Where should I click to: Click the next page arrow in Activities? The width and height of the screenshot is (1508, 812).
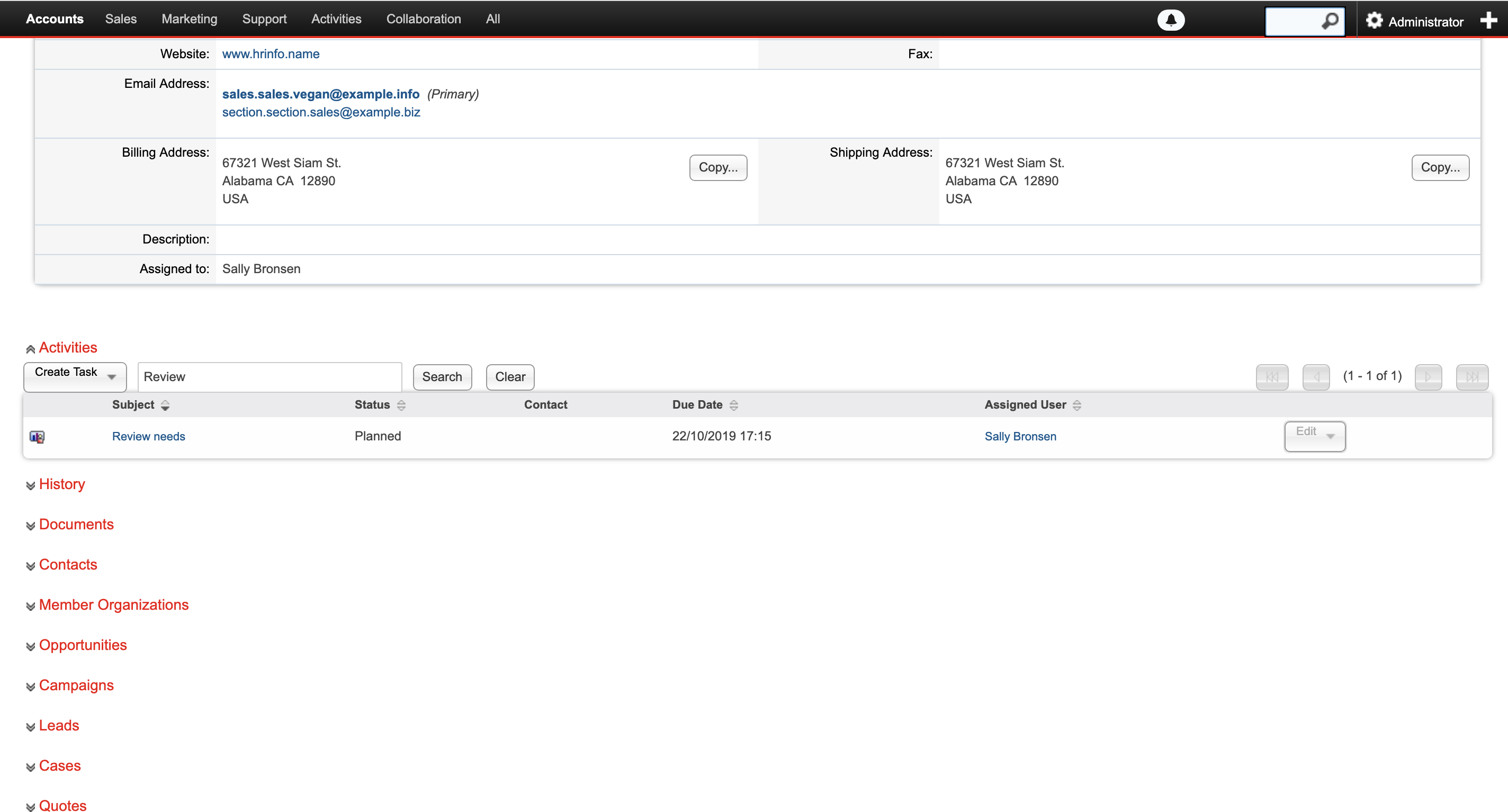pos(1429,376)
